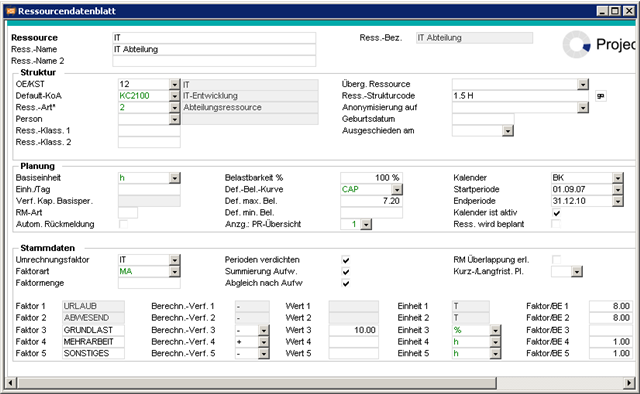Click the Ress.-Strukturcode field
Image resolution: width=640 pixels, height=394 pixels.
click(x=520, y=96)
